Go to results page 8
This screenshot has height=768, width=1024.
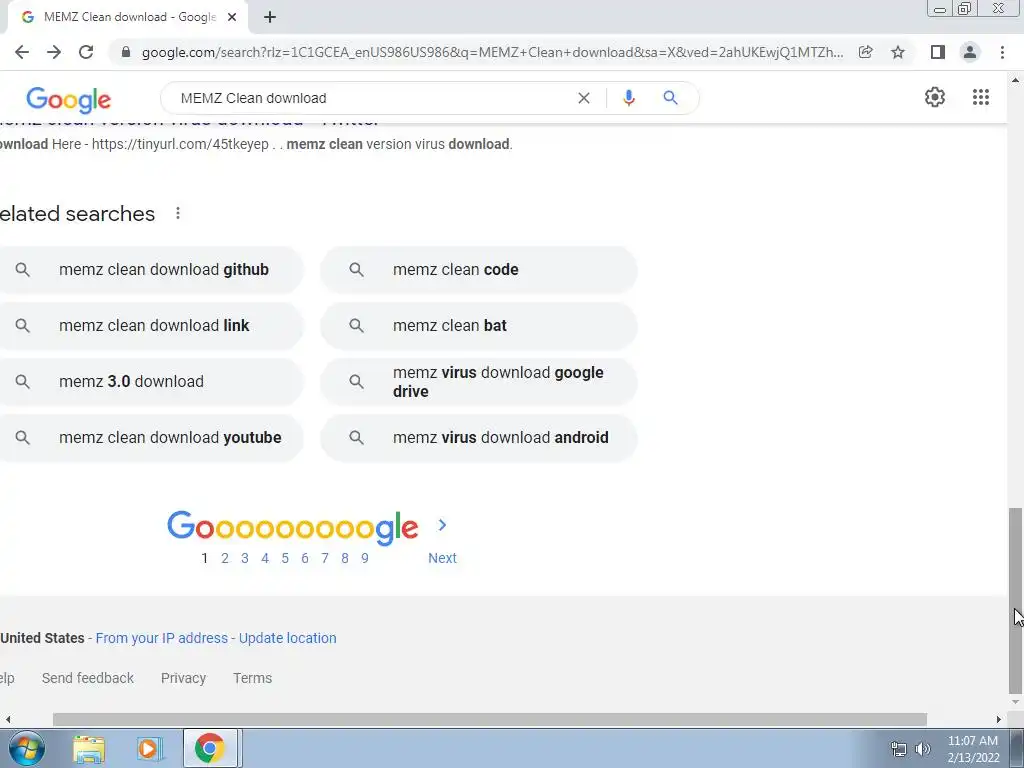point(345,558)
